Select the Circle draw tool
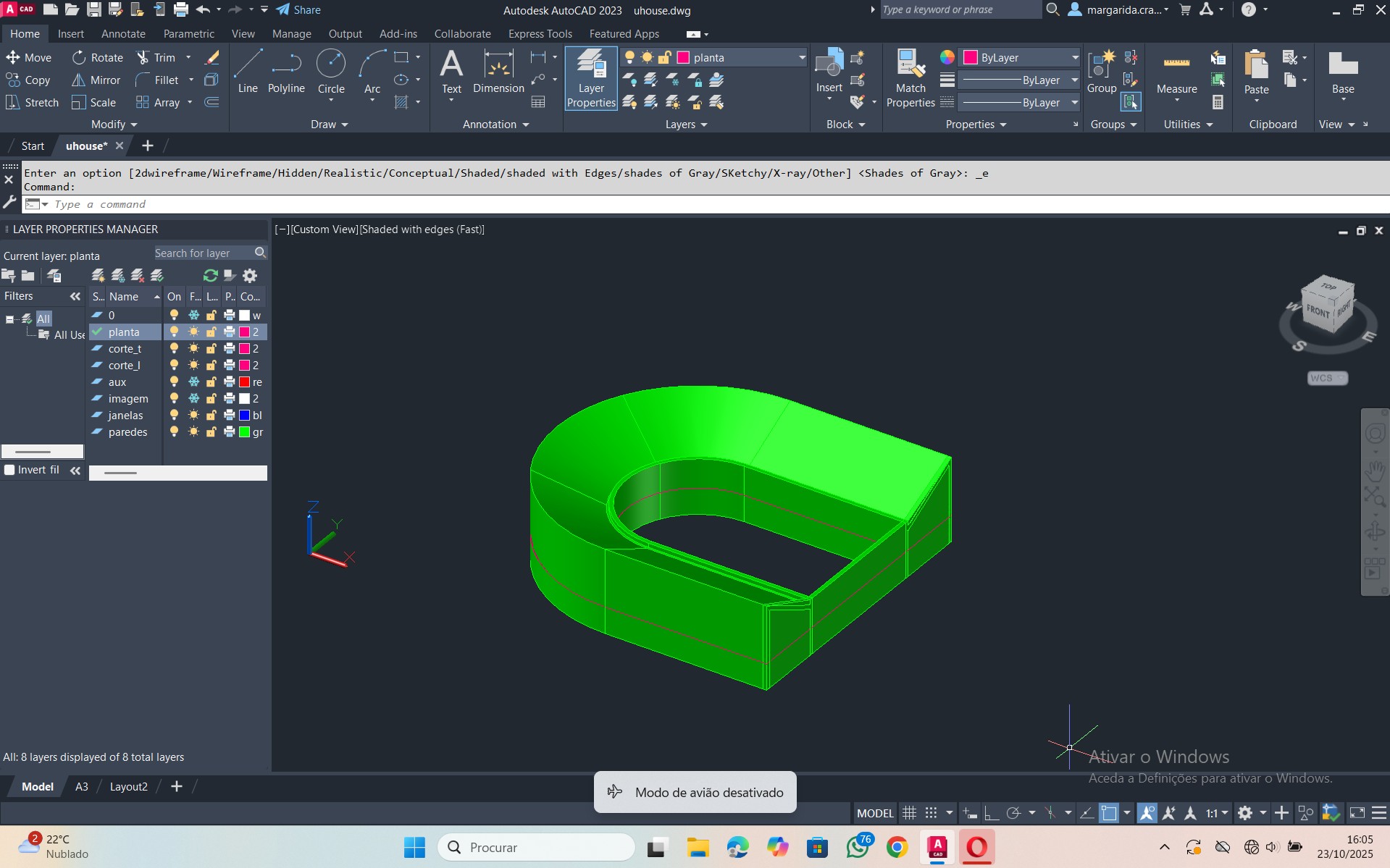 [331, 71]
